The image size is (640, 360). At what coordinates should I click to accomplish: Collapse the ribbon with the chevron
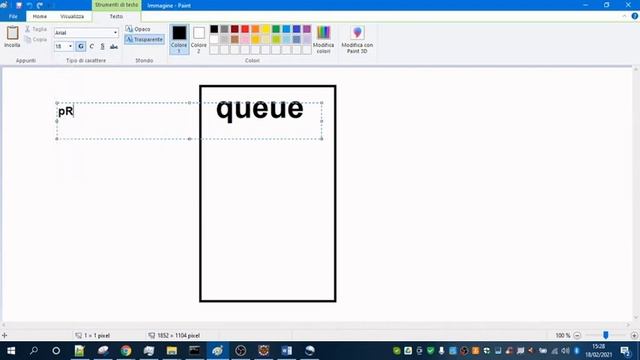click(x=624, y=16)
